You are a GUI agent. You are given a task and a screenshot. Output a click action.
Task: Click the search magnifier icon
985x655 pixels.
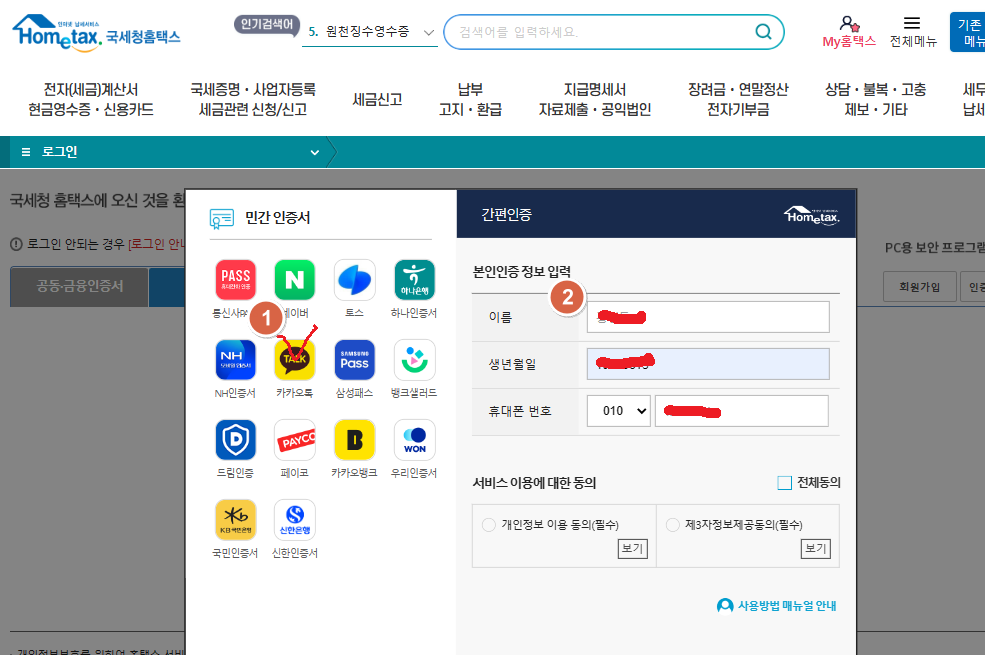click(x=763, y=31)
